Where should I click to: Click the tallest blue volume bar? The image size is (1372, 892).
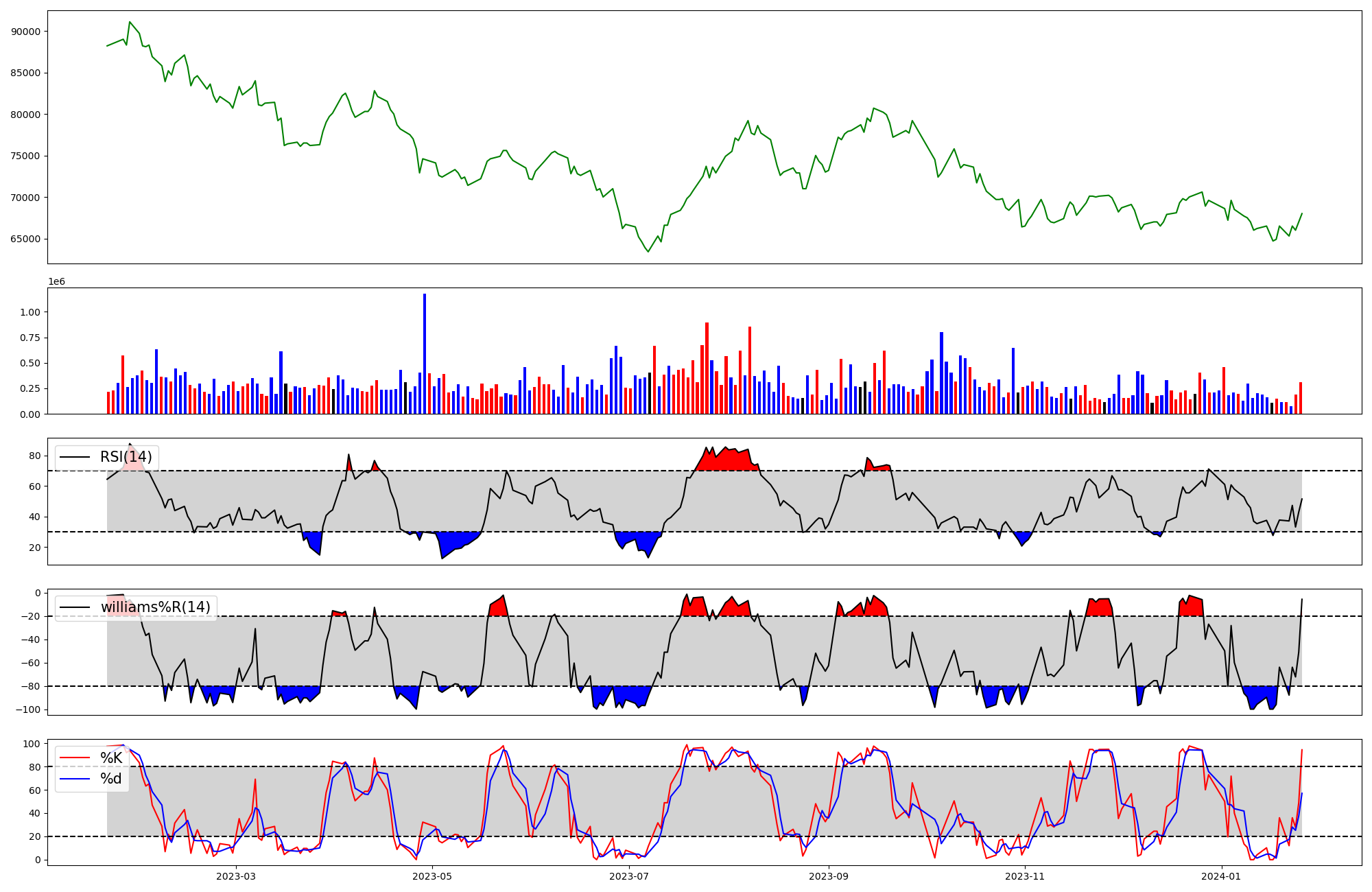click(425, 353)
